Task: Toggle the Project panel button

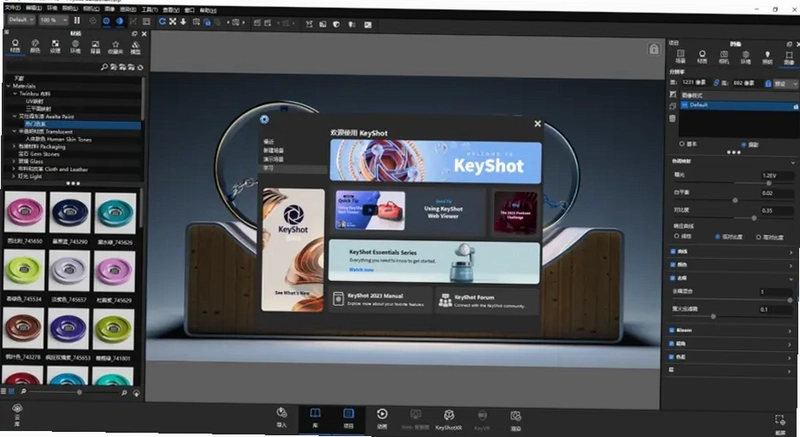Action: (x=348, y=419)
